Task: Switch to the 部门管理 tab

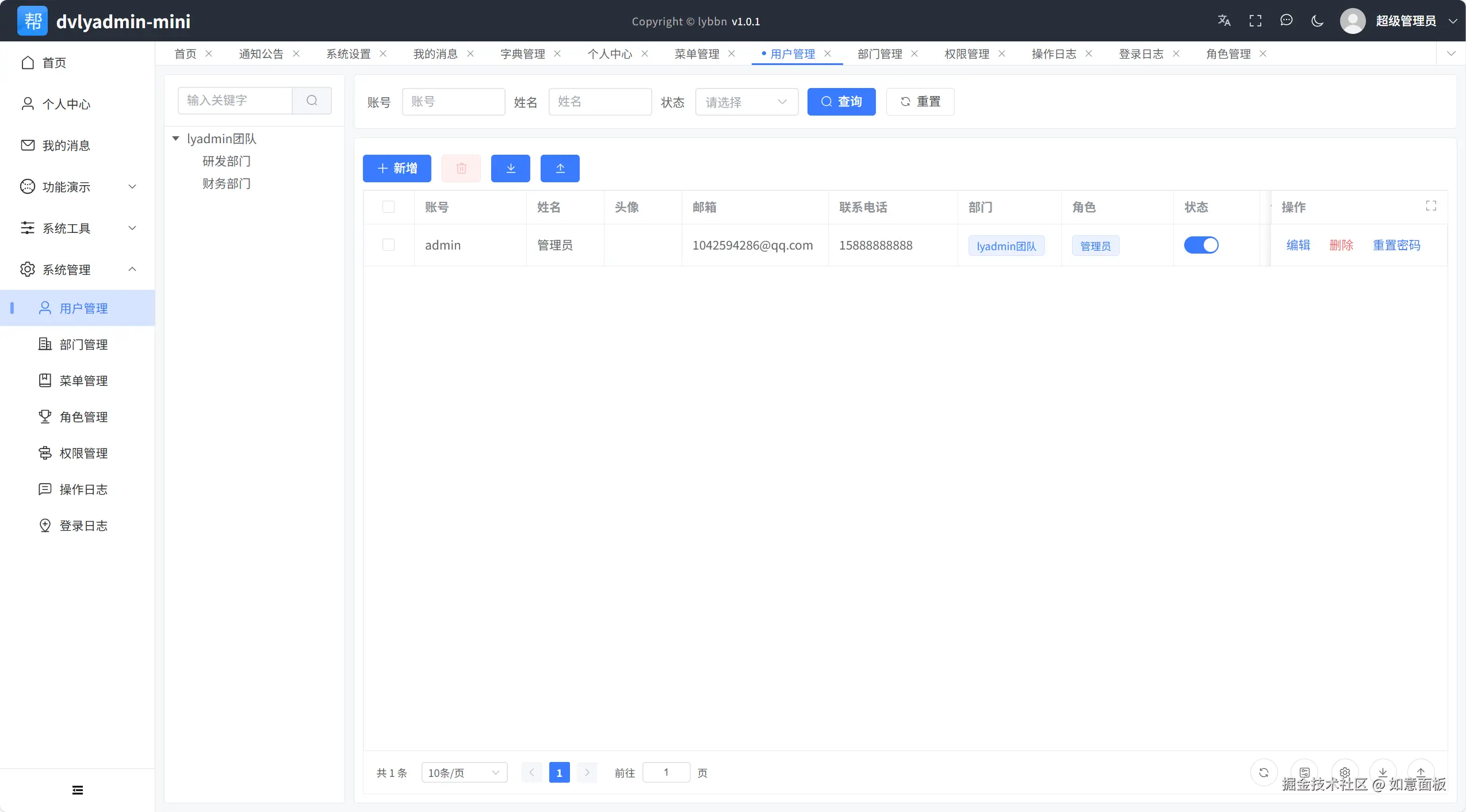Action: [879, 53]
